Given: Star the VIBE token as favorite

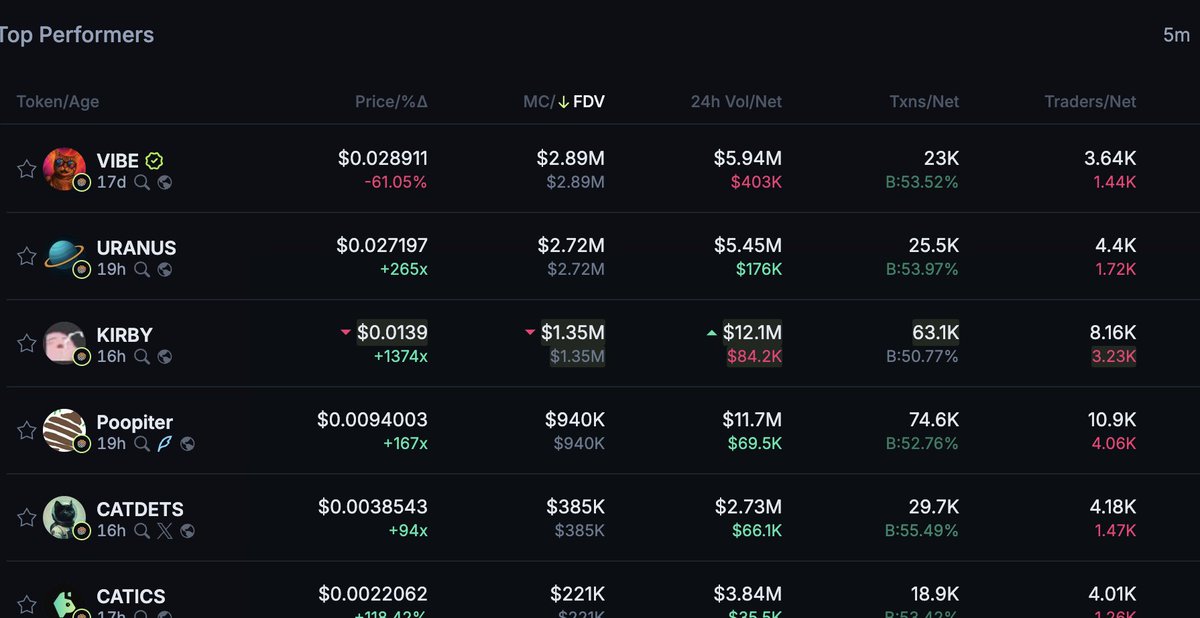Looking at the screenshot, I should click(x=26, y=169).
